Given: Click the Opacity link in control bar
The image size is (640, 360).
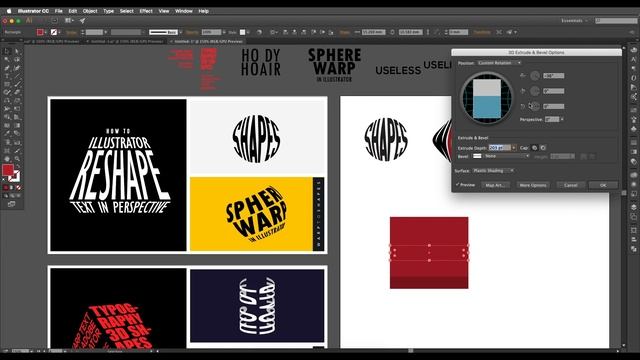Looking at the screenshot, I should [192, 32].
